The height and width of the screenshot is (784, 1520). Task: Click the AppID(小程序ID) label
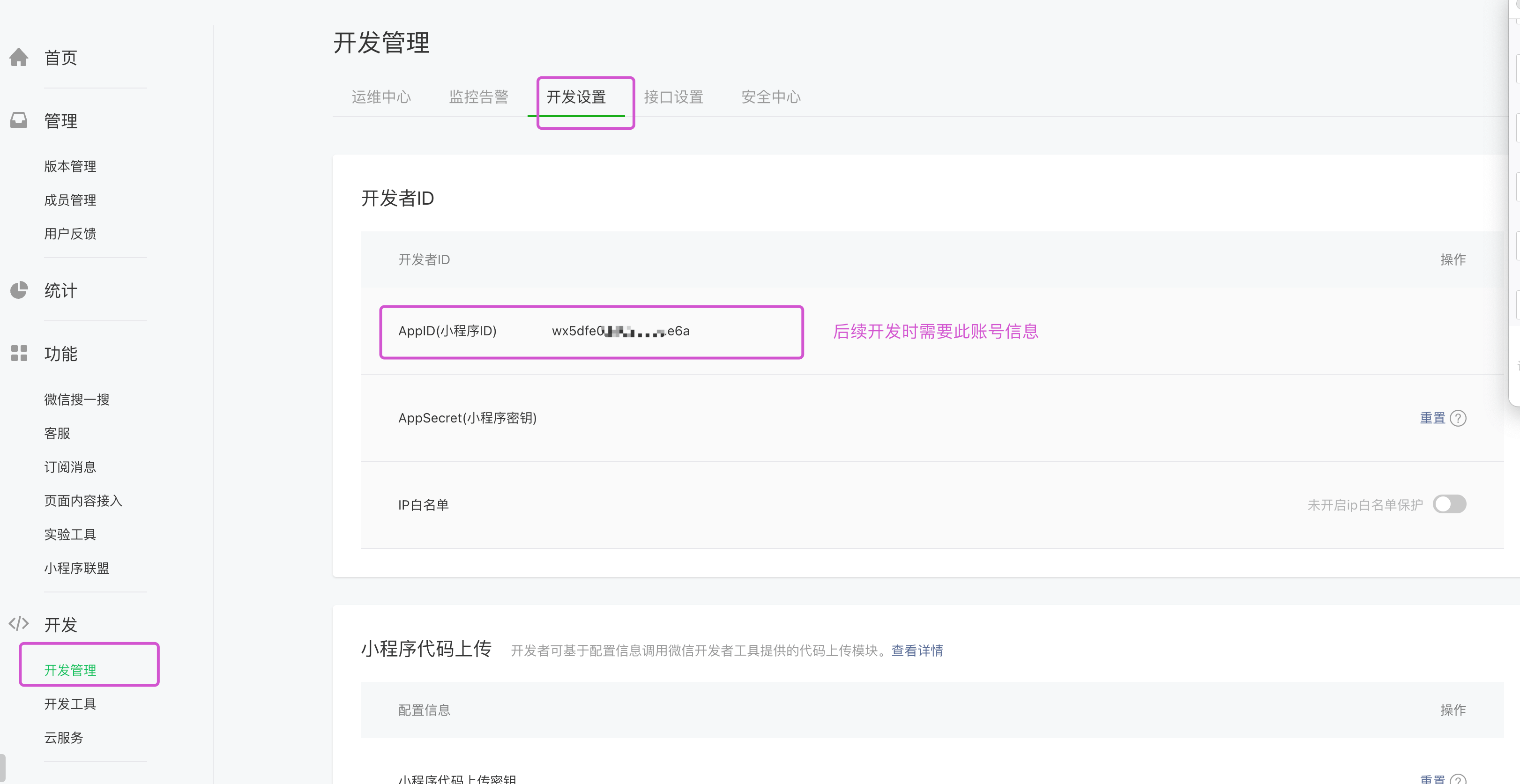447,331
